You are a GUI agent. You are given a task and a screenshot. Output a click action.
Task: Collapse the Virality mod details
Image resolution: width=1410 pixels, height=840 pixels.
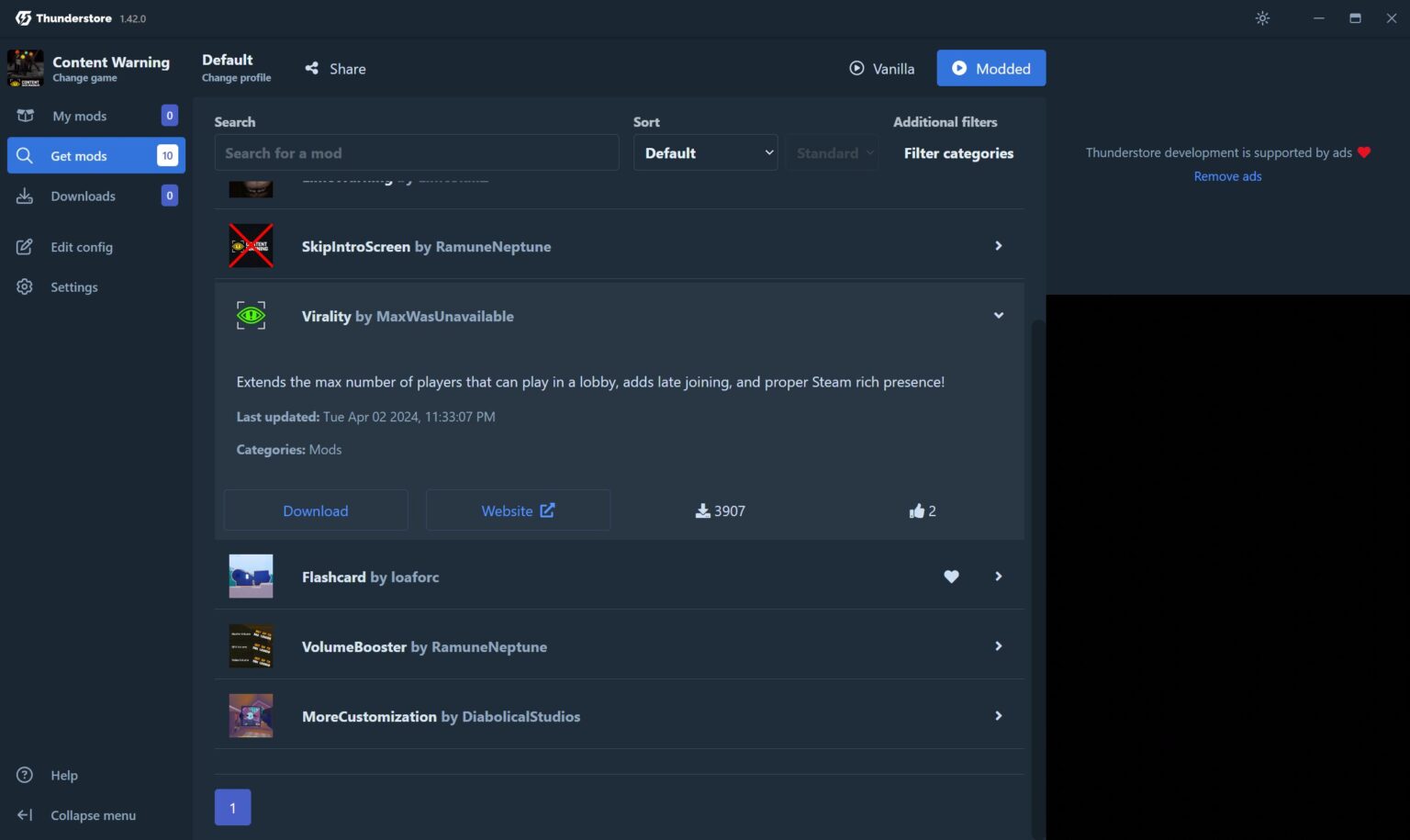point(998,316)
